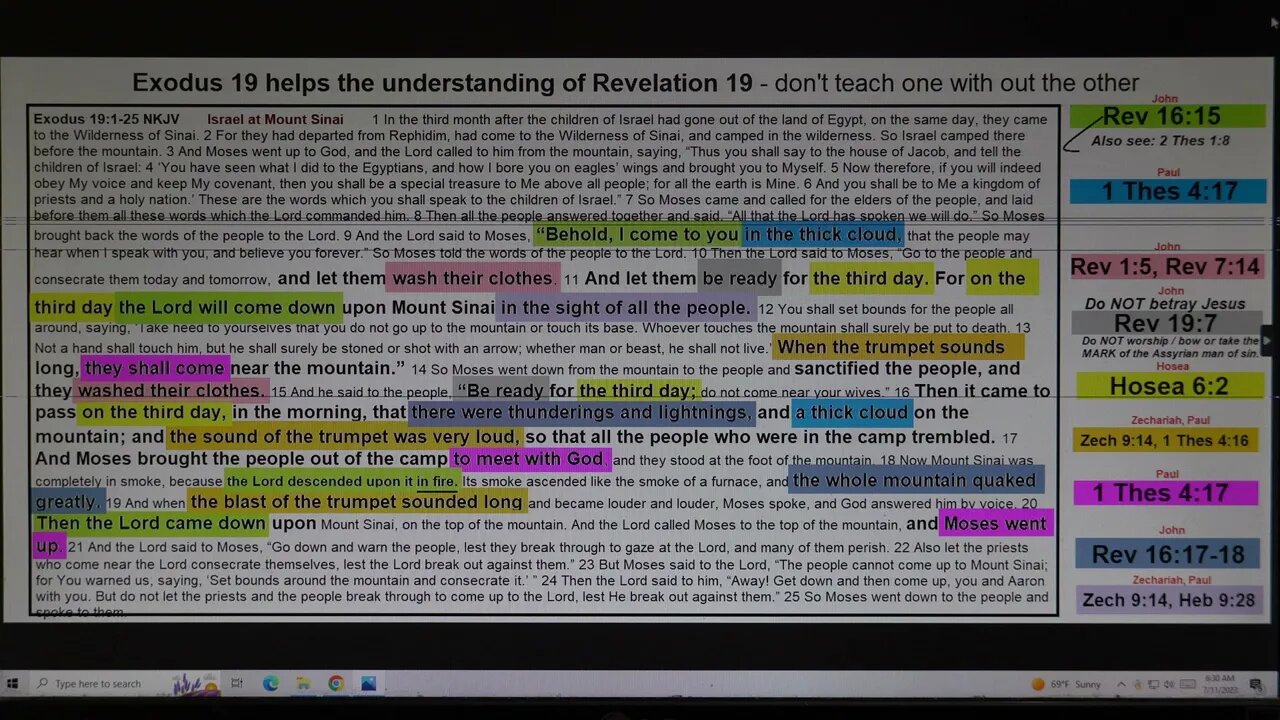Image resolution: width=1280 pixels, height=720 pixels.
Task: Click the gray 'Rev 19:7' reference label
Action: tap(1166, 323)
